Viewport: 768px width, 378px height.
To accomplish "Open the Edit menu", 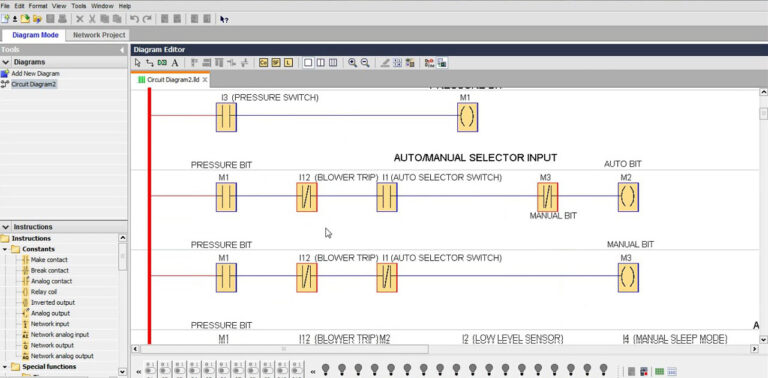I will click(19, 6).
